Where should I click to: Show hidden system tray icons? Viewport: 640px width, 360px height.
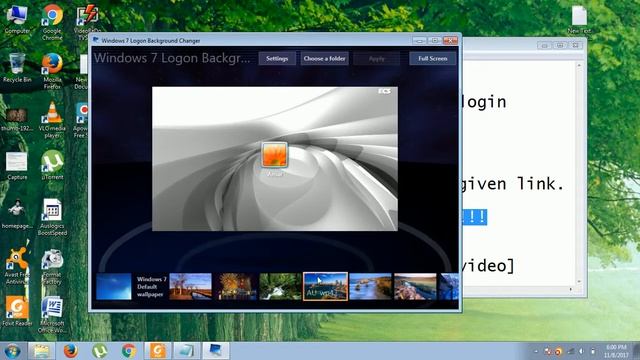point(536,351)
